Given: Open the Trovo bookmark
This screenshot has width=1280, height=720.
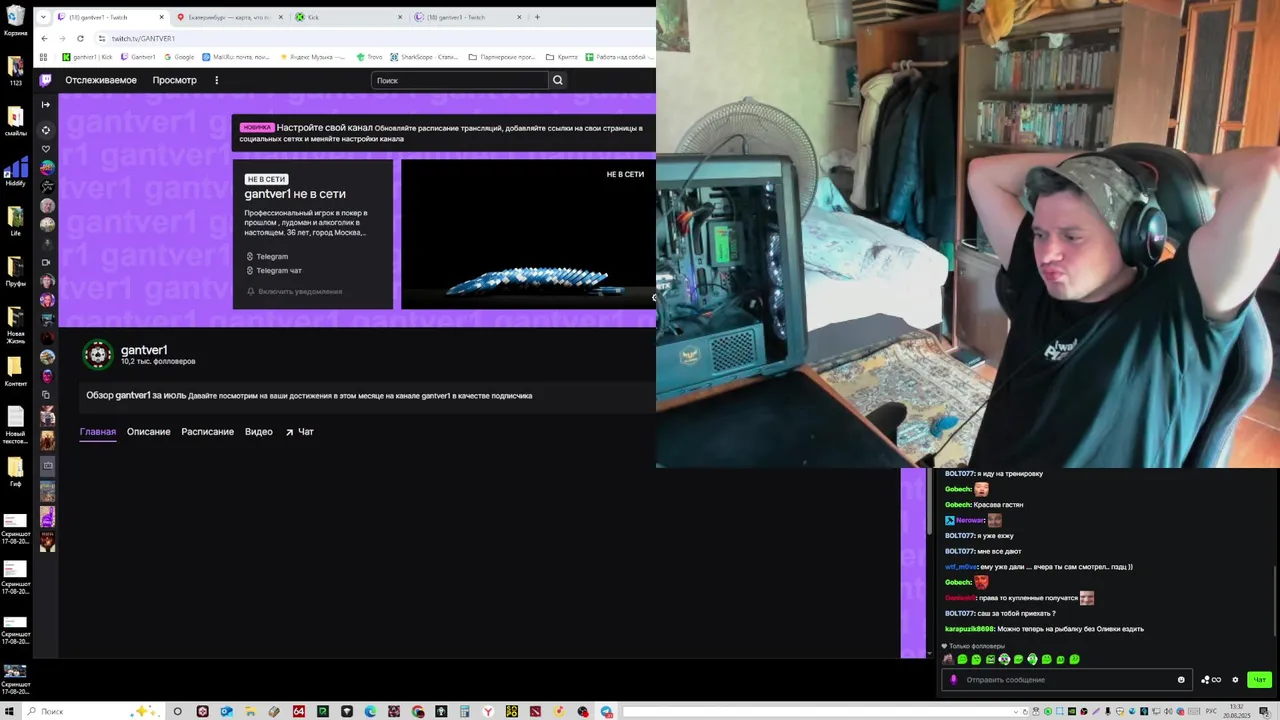Looking at the screenshot, I should pos(370,57).
